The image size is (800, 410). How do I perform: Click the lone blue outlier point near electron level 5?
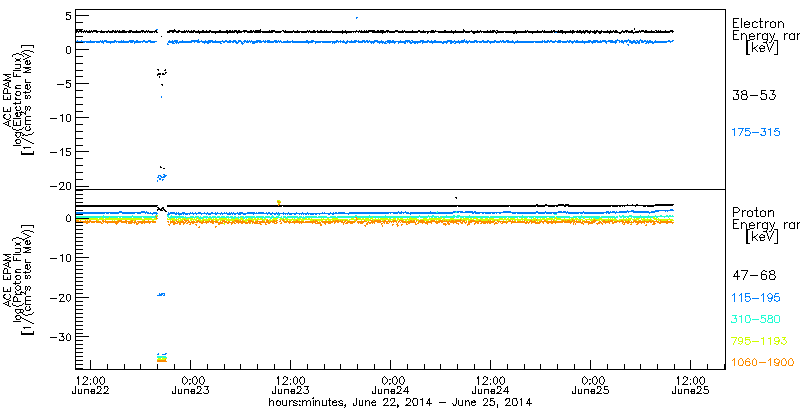[357, 18]
